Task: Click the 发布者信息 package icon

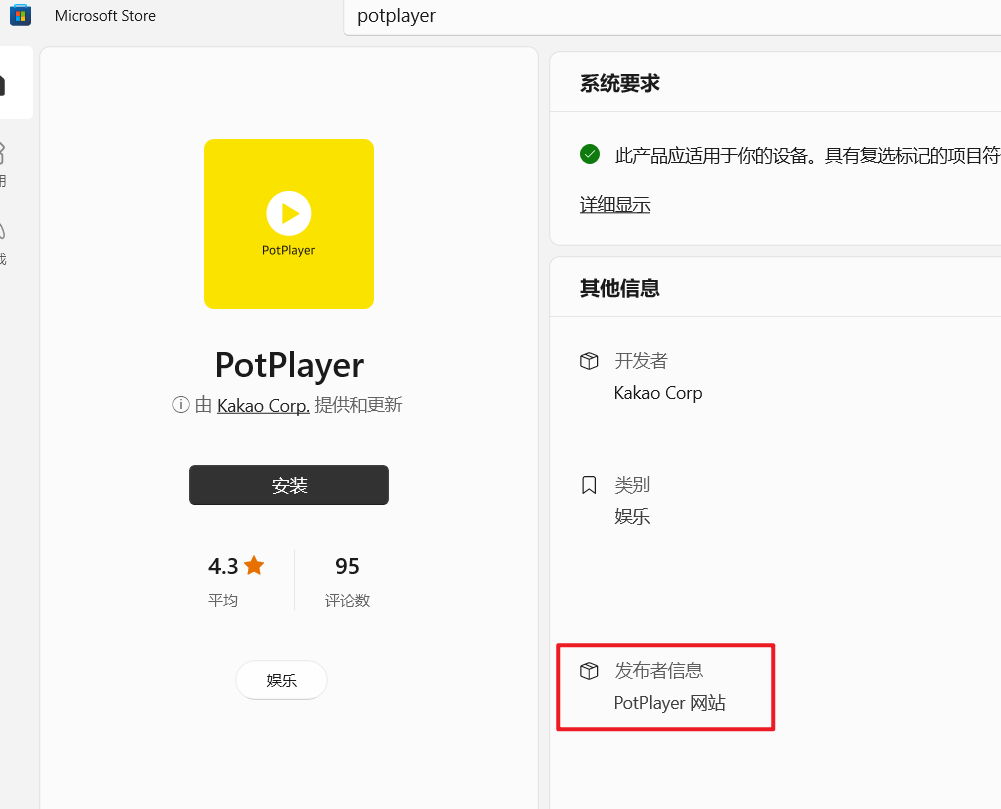Action: pos(589,670)
